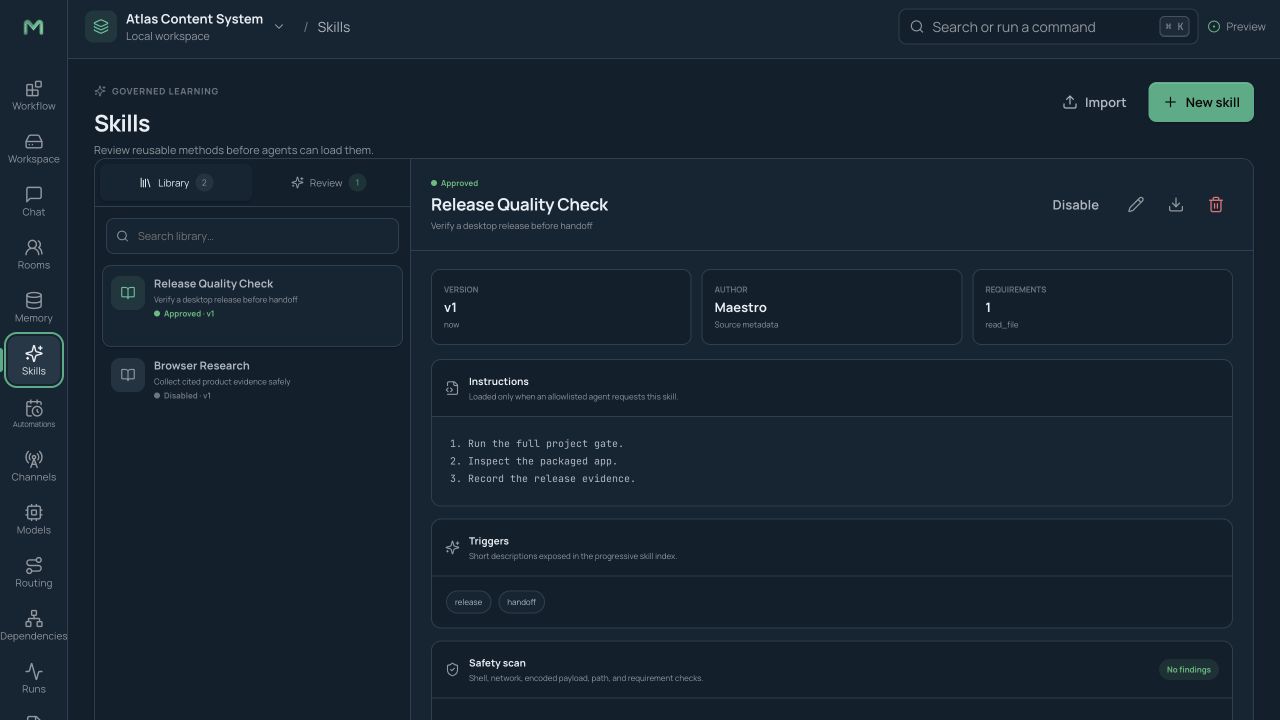Open the Runs sidebar section
Viewport: 1280px width, 720px height.
[33, 679]
